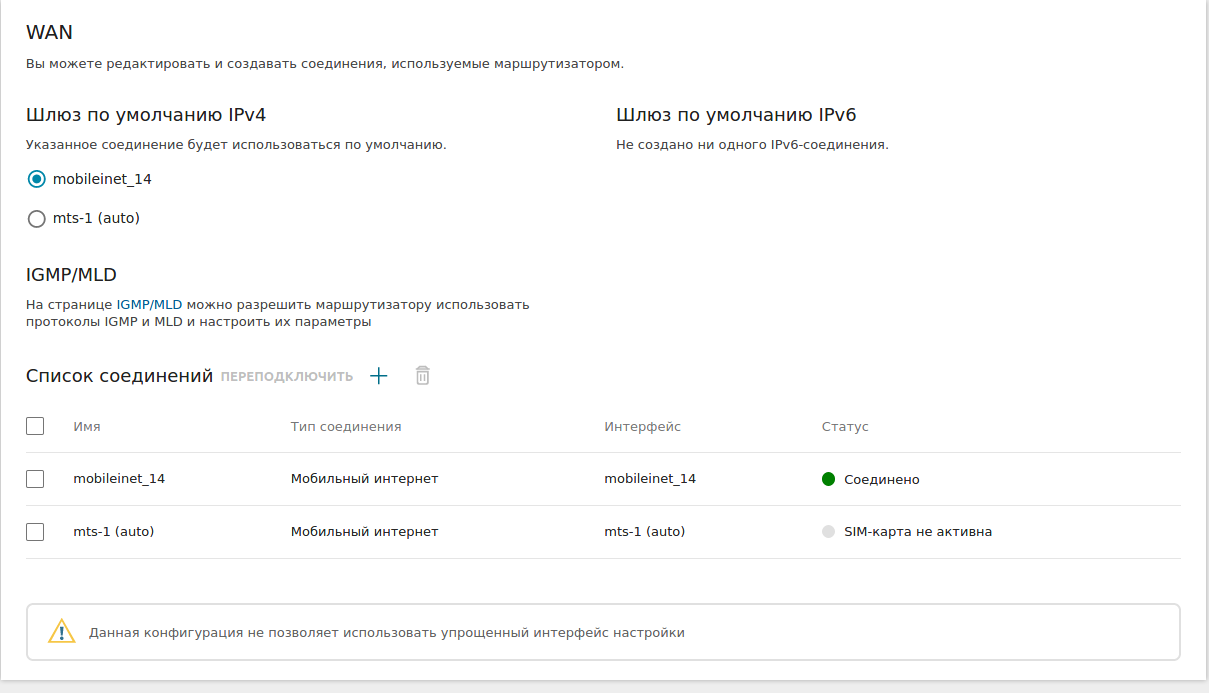Click the Соединено status text
Screen dimensions: 1209x693
[881, 480]
